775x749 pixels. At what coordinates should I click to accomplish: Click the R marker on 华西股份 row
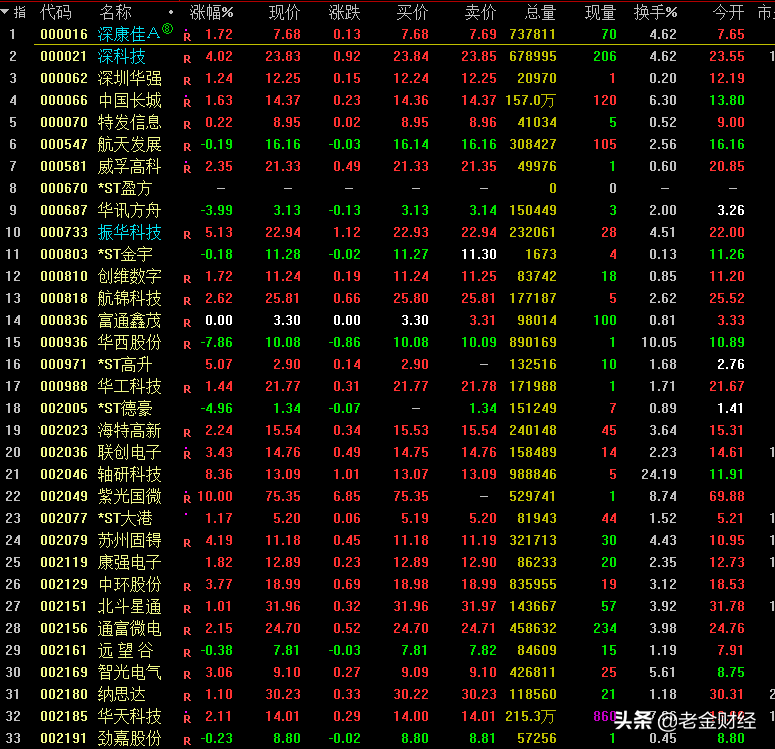tap(187, 345)
